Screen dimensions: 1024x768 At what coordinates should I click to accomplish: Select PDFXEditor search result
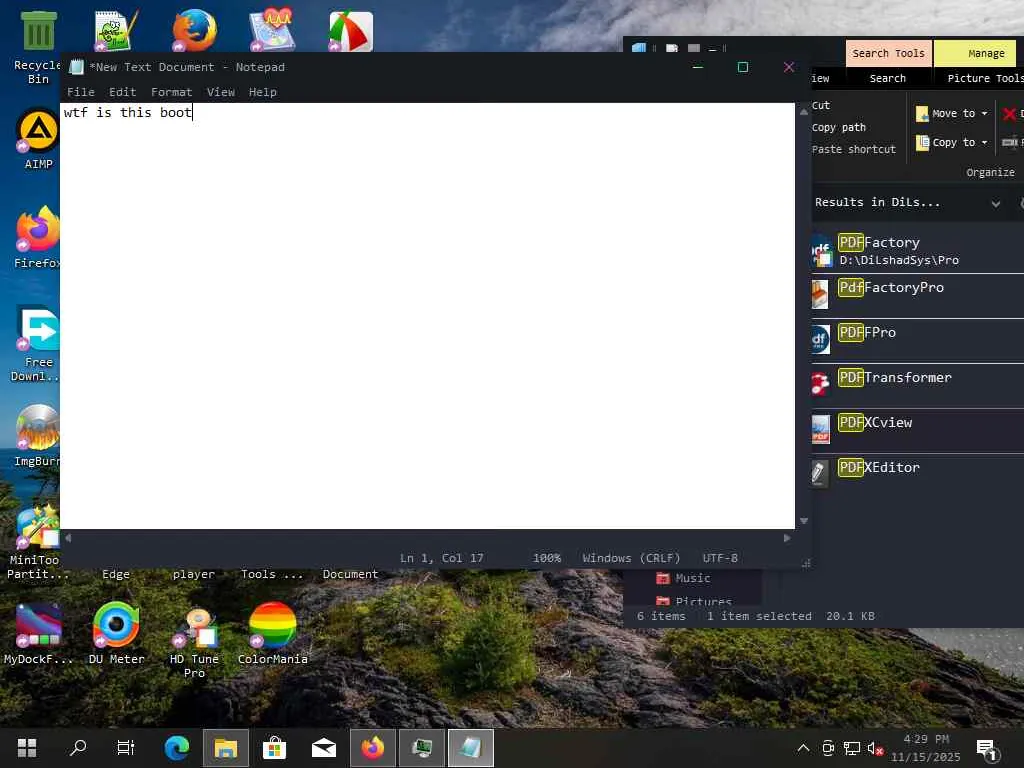[x=918, y=475]
